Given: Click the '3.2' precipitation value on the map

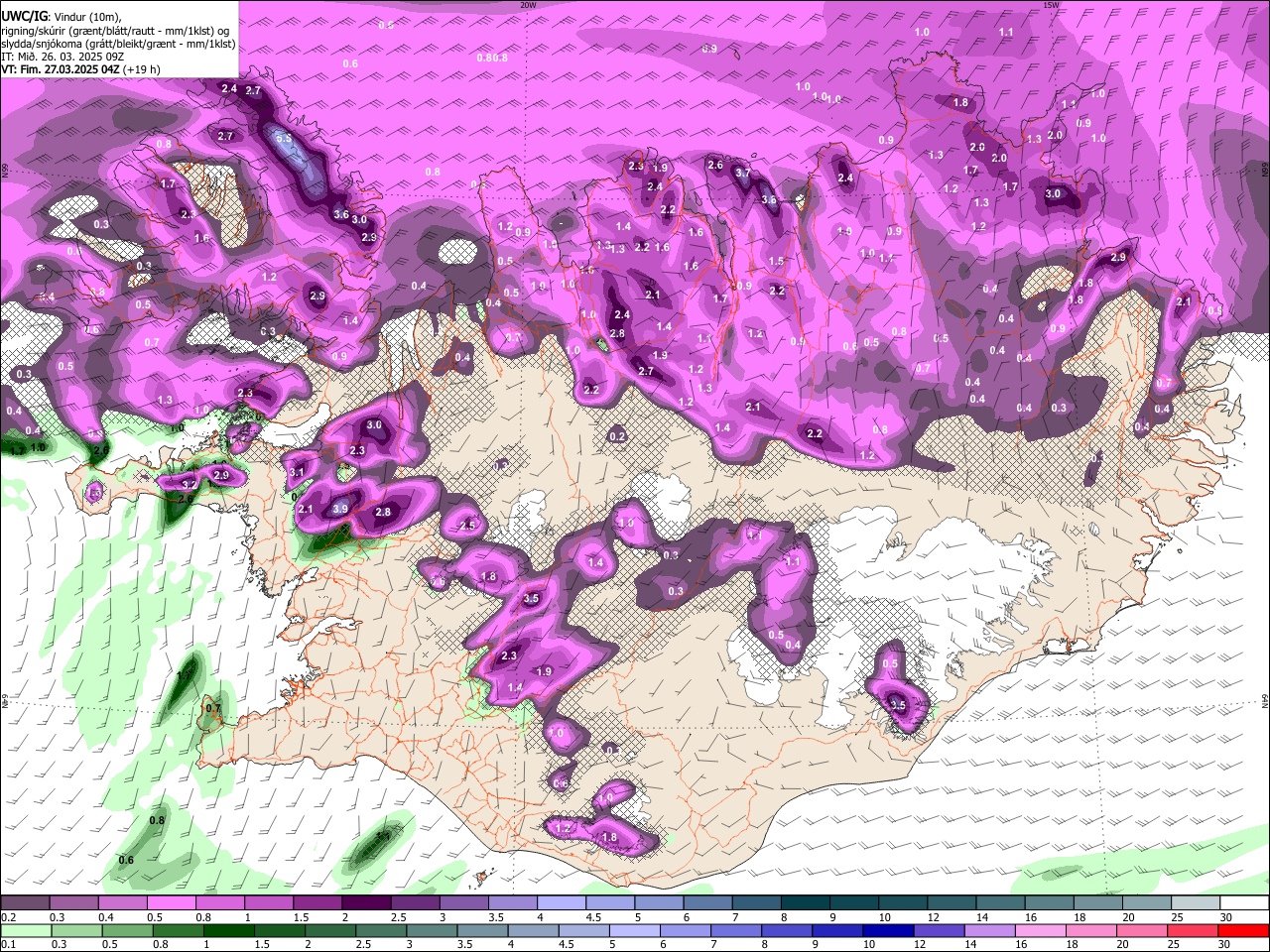Looking at the screenshot, I should click(190, 485).
